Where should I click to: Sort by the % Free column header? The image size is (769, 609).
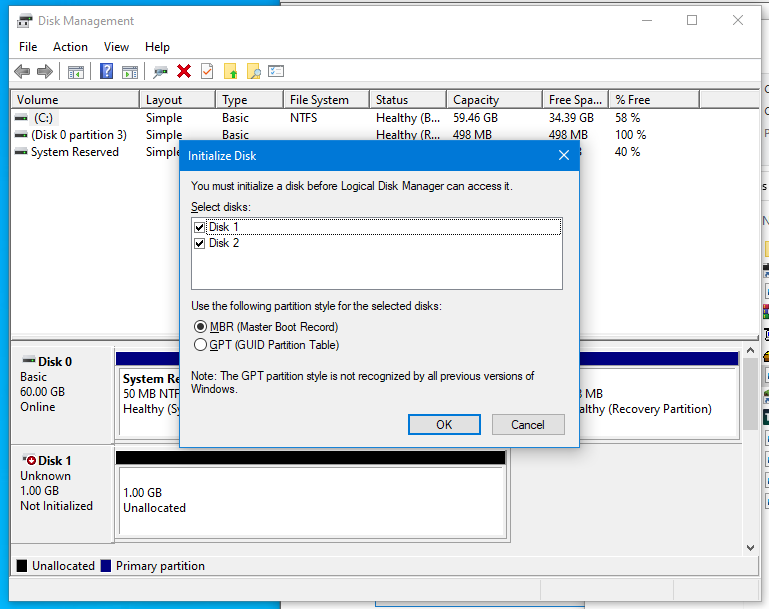click(654, 100)
